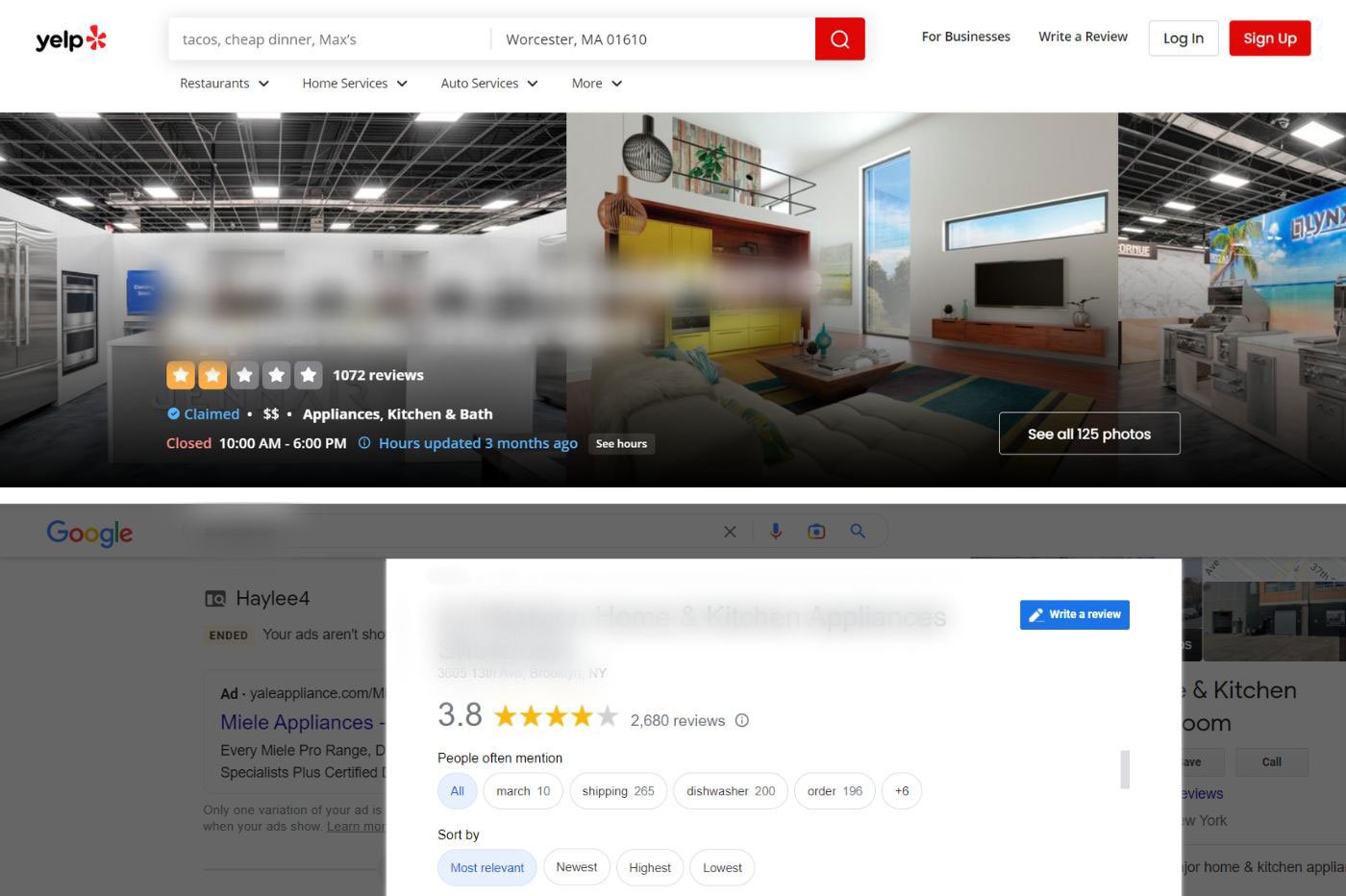Click the info icon beside 2,680 reviews
The width and height of the screenshot is (1346, 896).
pos(742,720)
